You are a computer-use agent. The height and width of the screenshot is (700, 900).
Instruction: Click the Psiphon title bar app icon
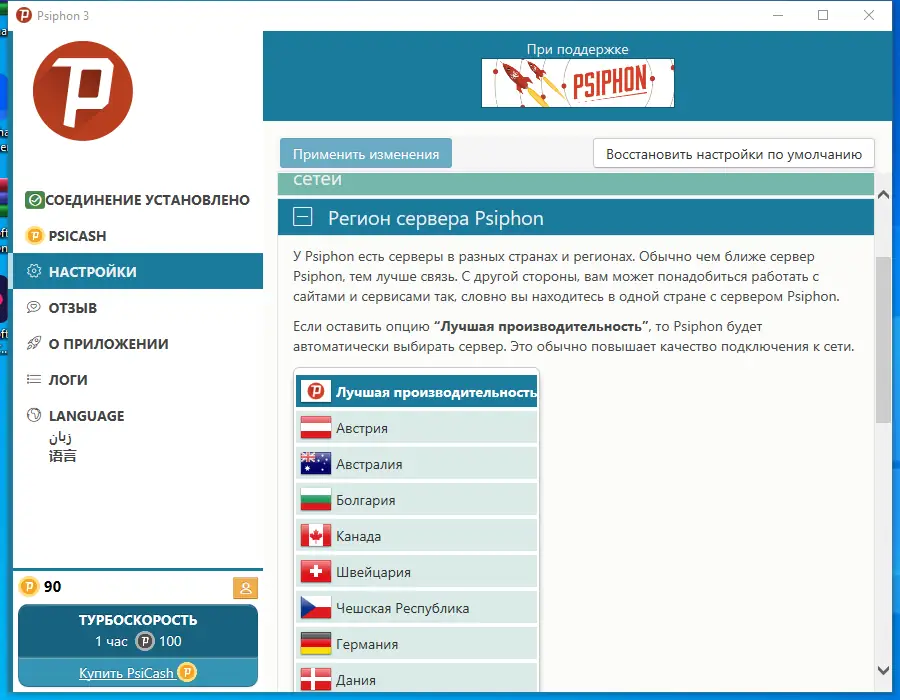click(24, 15)
